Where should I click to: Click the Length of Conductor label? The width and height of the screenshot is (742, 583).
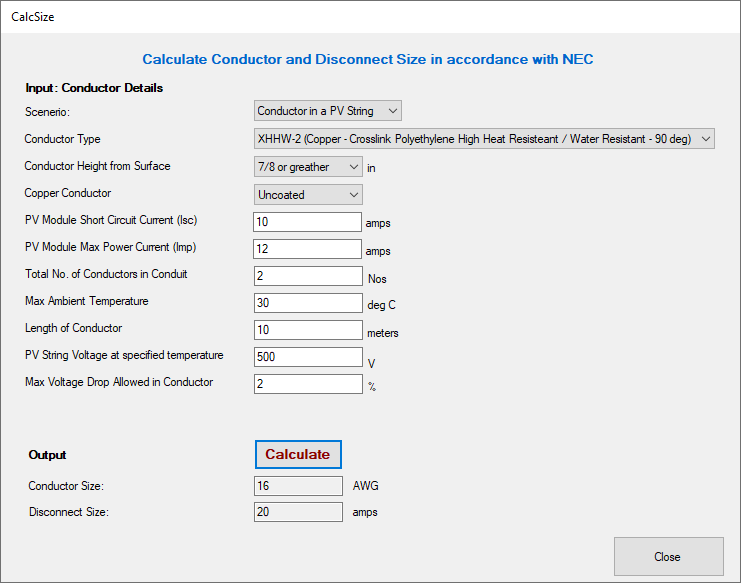(73, 328)
